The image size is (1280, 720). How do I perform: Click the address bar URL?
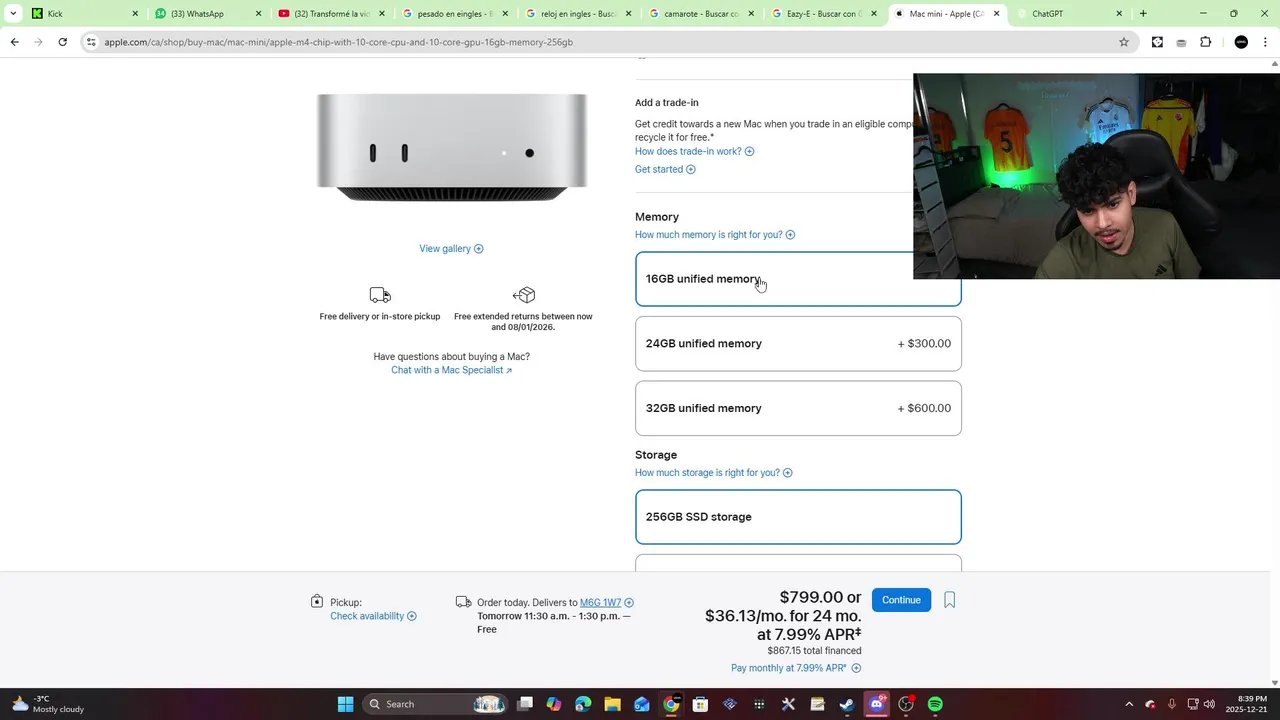point(338,42)
